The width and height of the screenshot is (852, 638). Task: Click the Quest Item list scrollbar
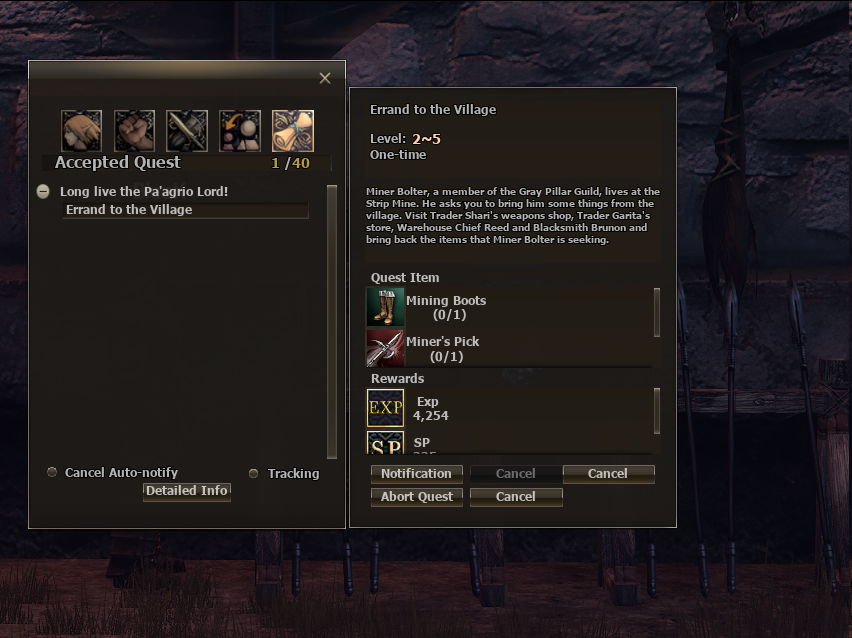tap(657, 312)
